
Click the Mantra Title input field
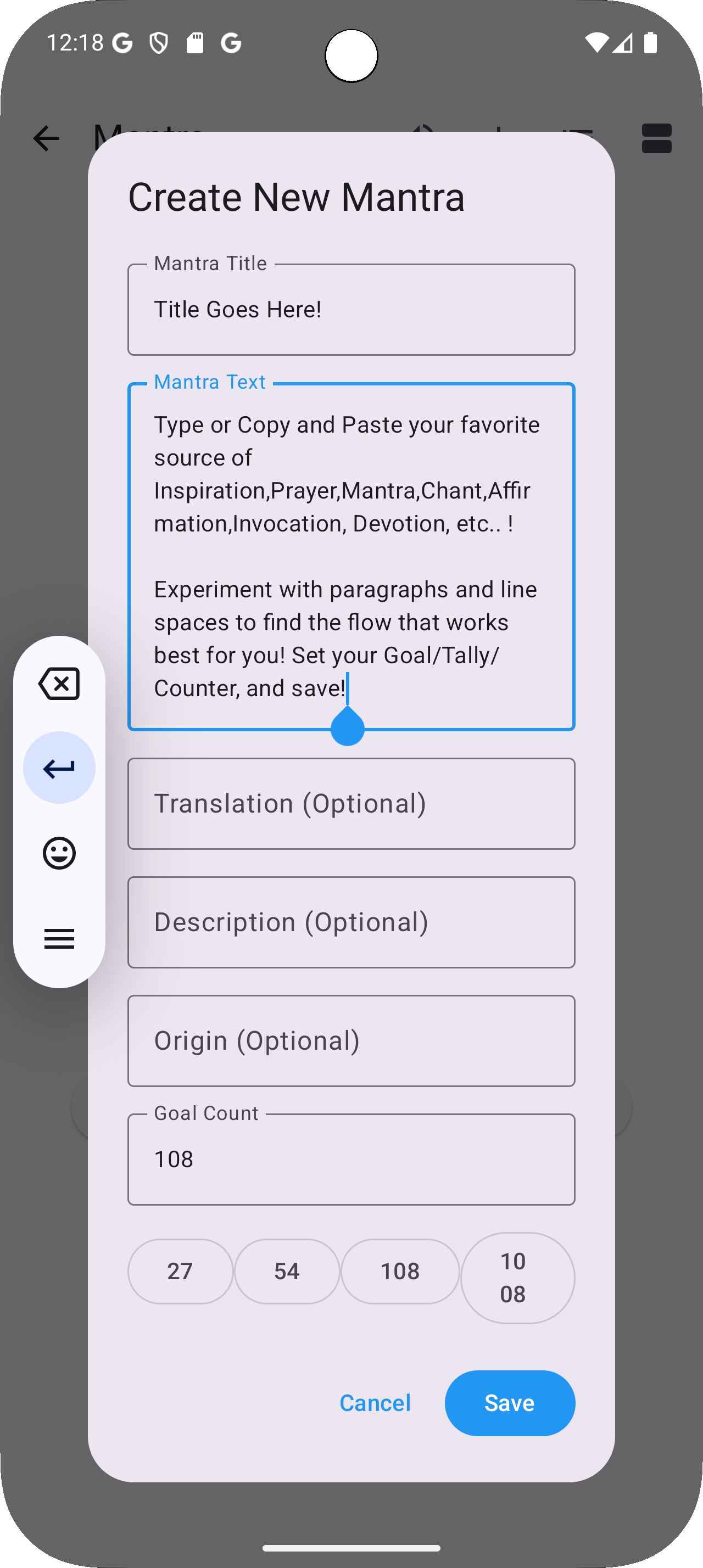(351, 309)
